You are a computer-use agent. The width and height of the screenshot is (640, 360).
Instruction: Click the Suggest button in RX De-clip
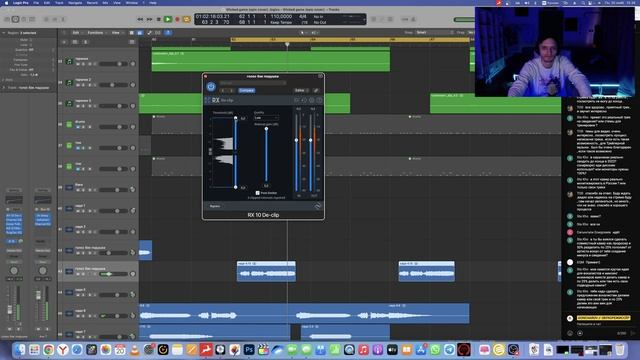(x=215, y=206)
